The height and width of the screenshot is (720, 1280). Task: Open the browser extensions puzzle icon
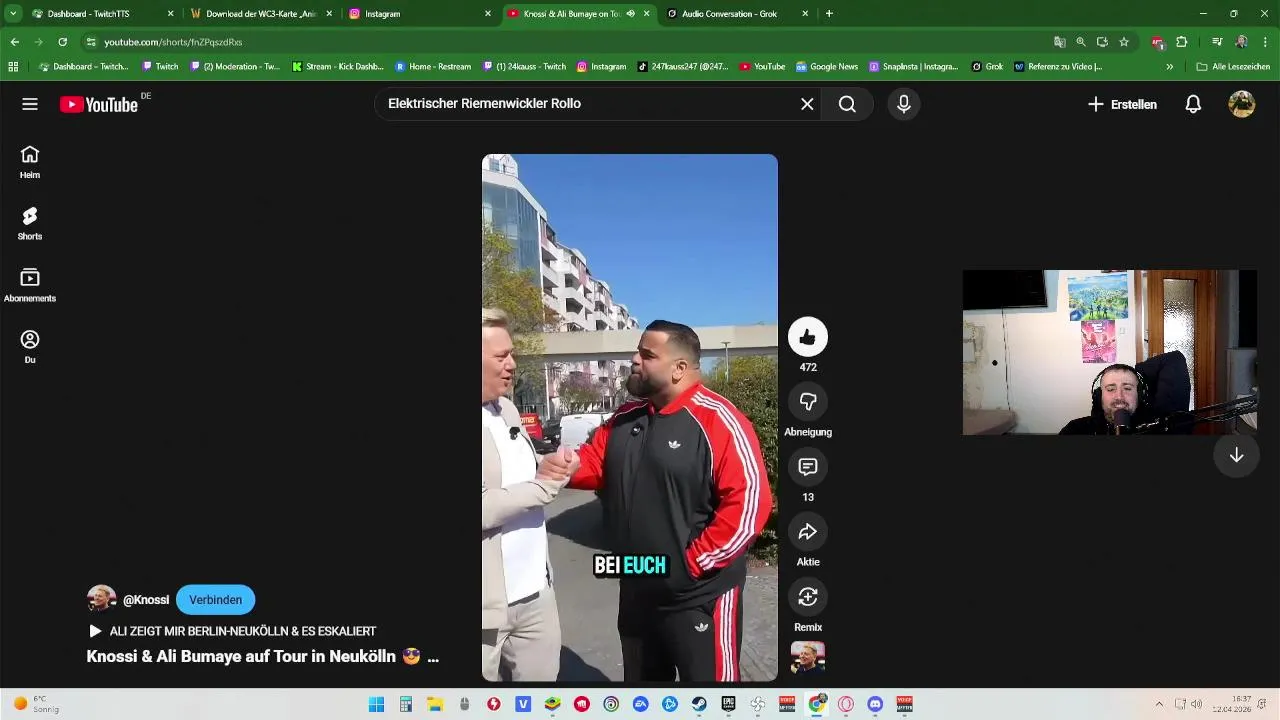(x=1182, y=42)
